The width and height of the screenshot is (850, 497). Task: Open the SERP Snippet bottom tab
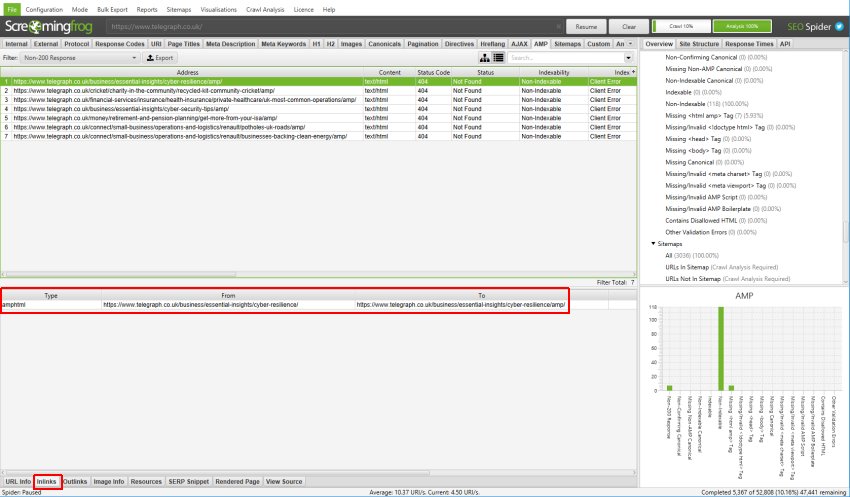click(x=189, y=481)
